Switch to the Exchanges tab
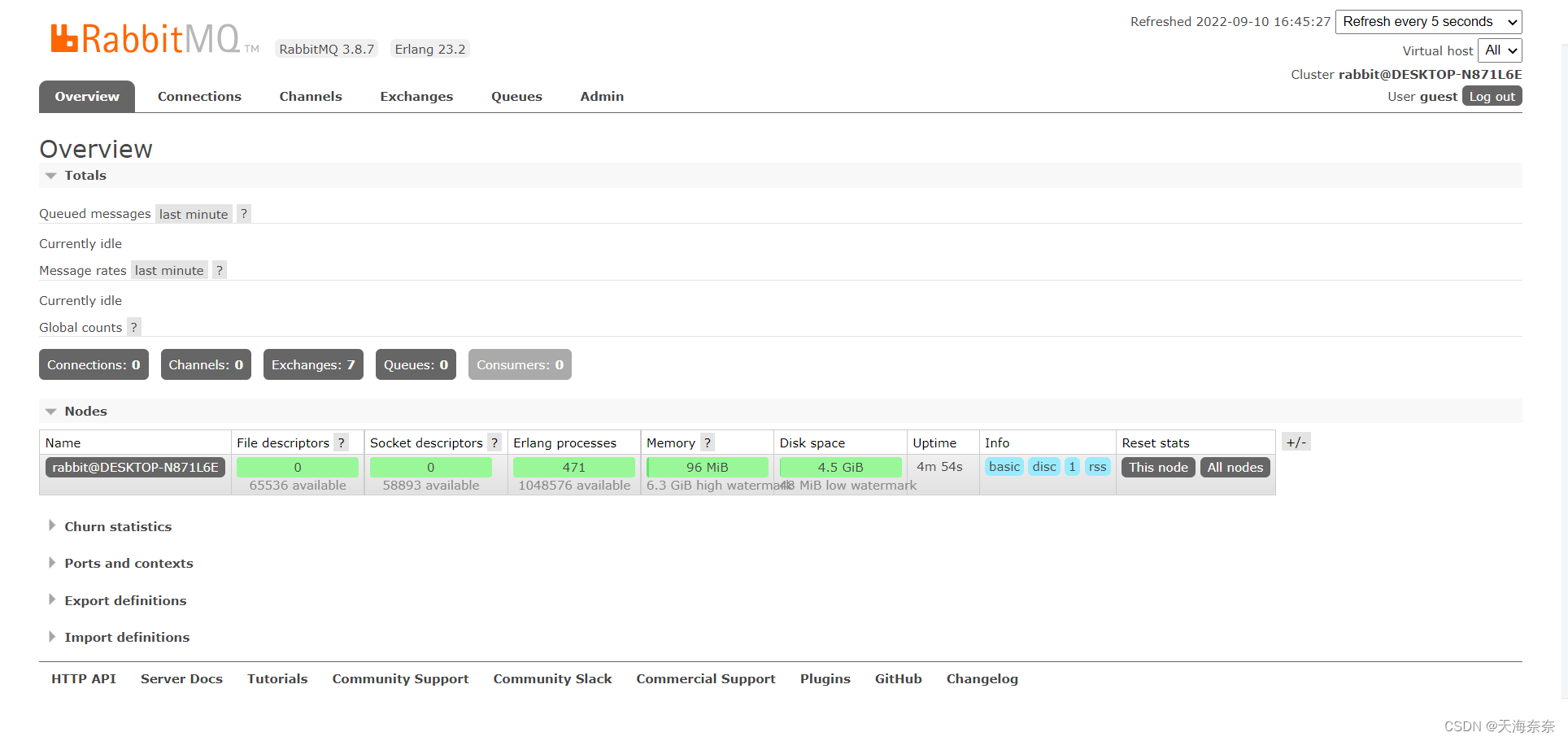Screen dimensions: 1568x741 416,96
